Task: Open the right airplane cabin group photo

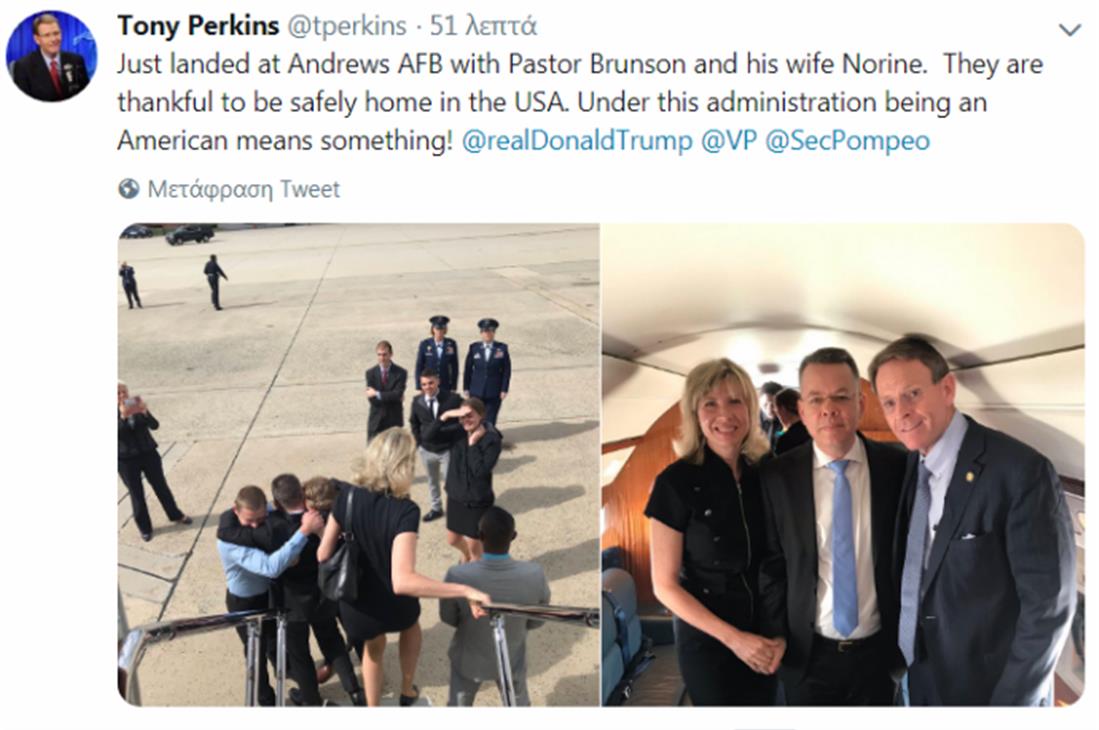Action: [842, 463]
